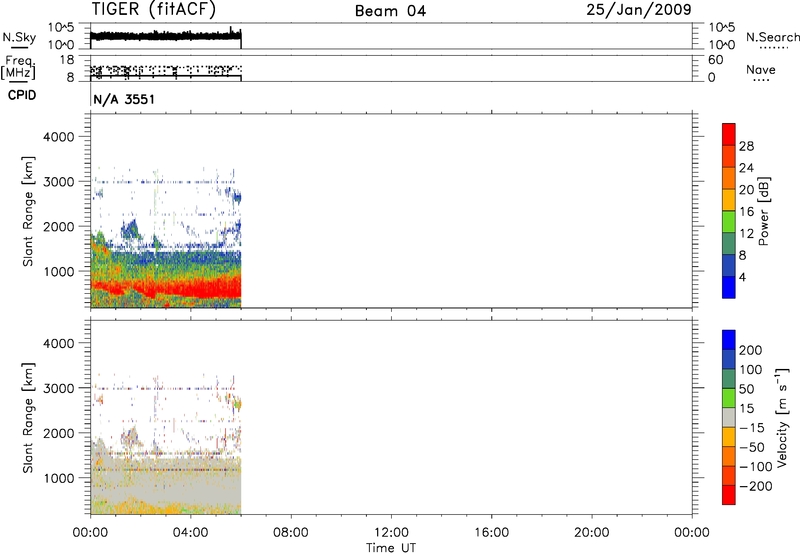Click the Nave legend label
Screen dimensions: 800x554
761,70
